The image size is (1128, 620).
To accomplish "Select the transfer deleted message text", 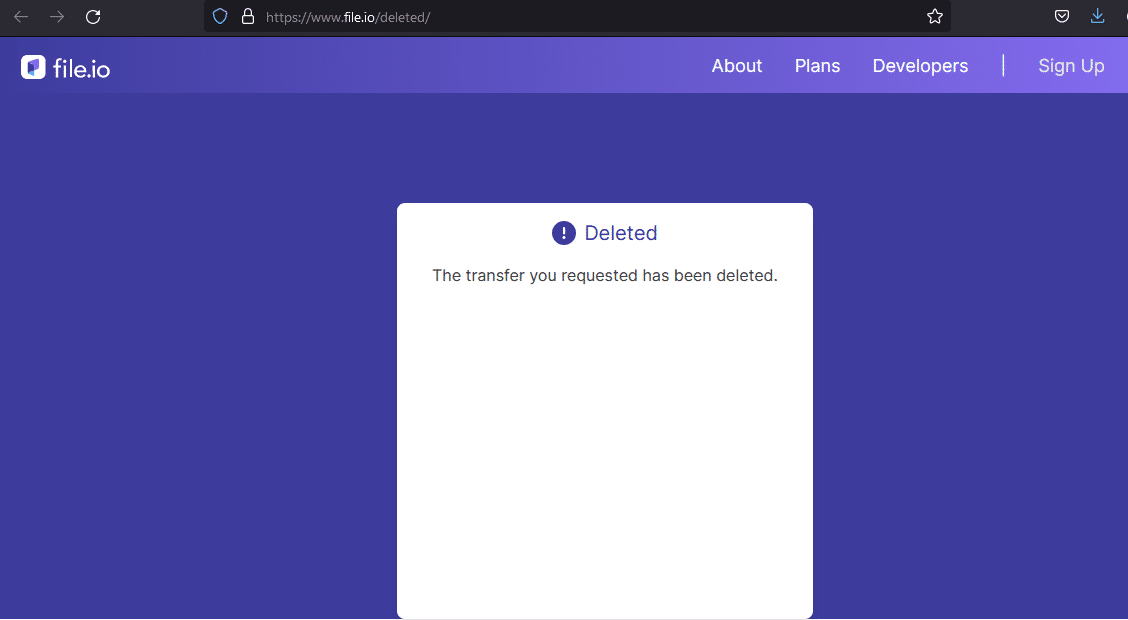I will pos(604,275).
